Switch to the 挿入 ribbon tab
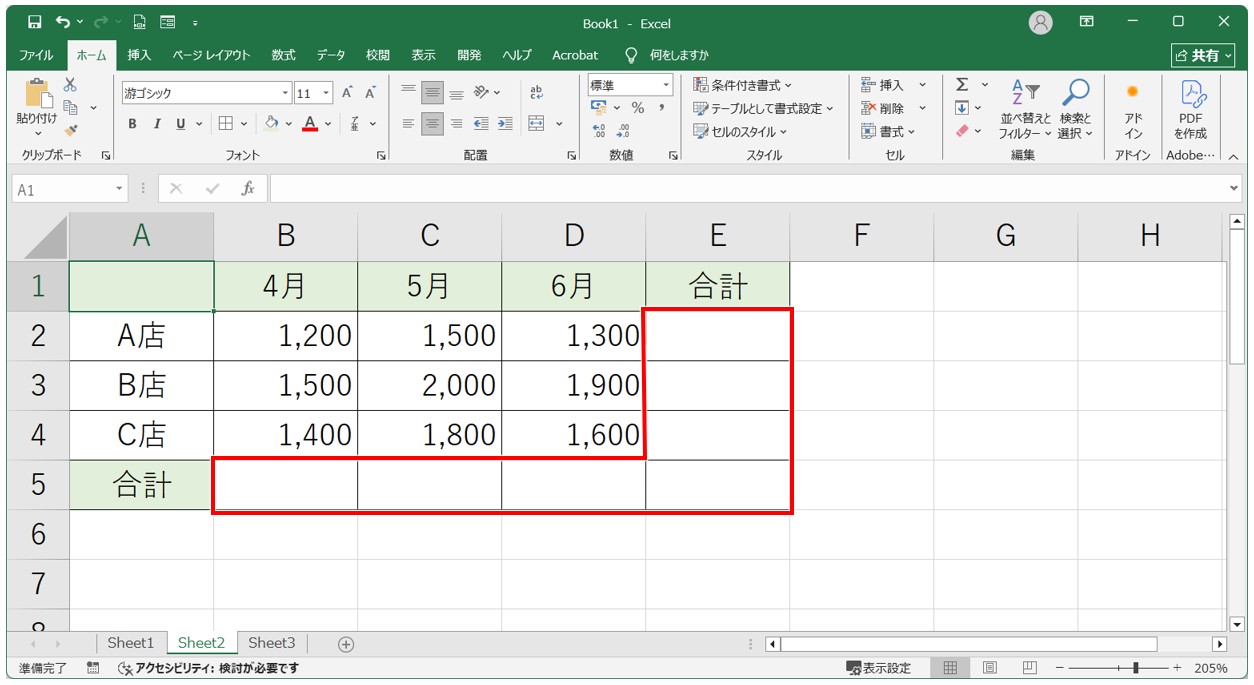1254x685 pixels. pyautogui.click(x=139, y=55)
